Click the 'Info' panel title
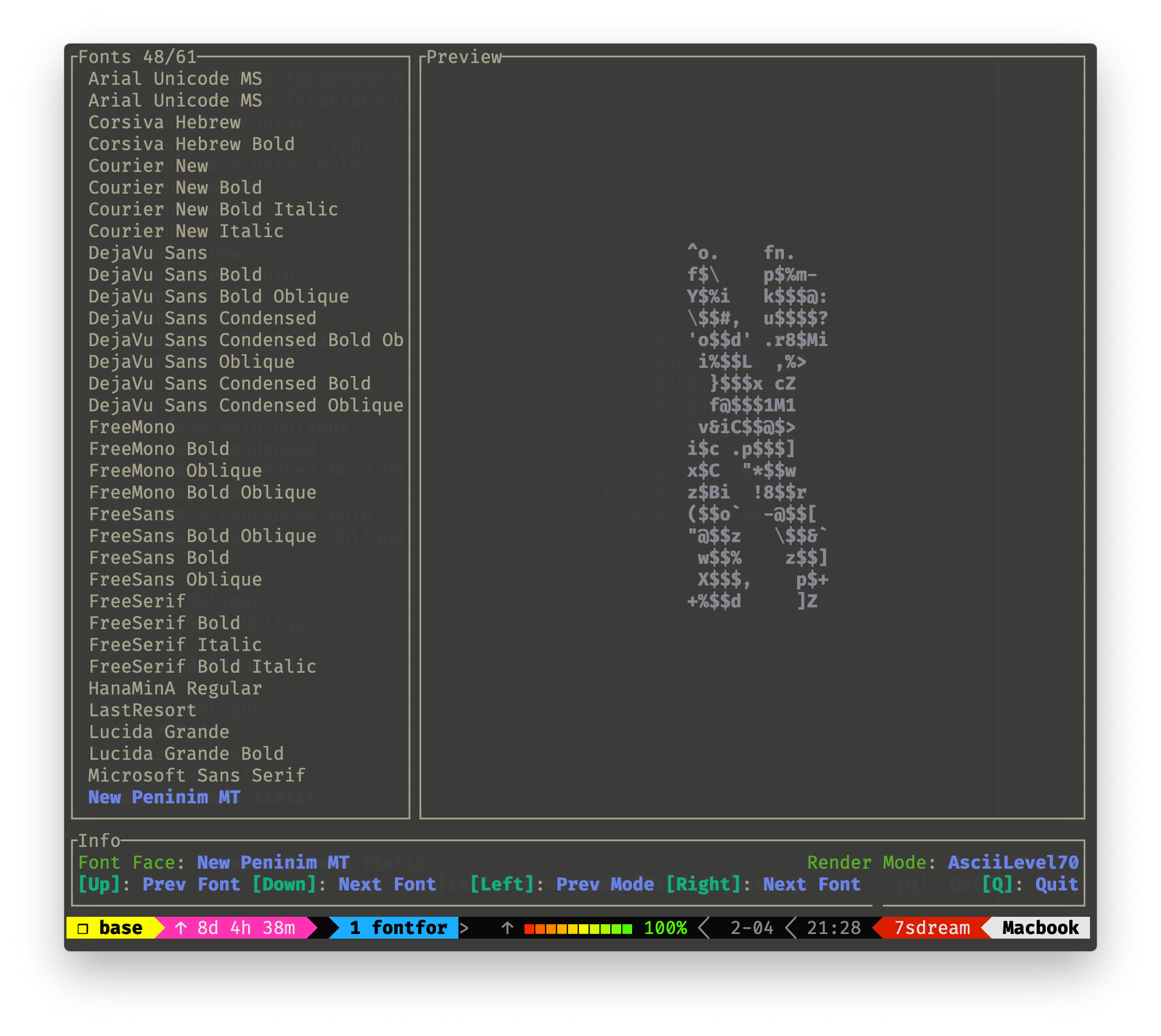 (99, 841)
